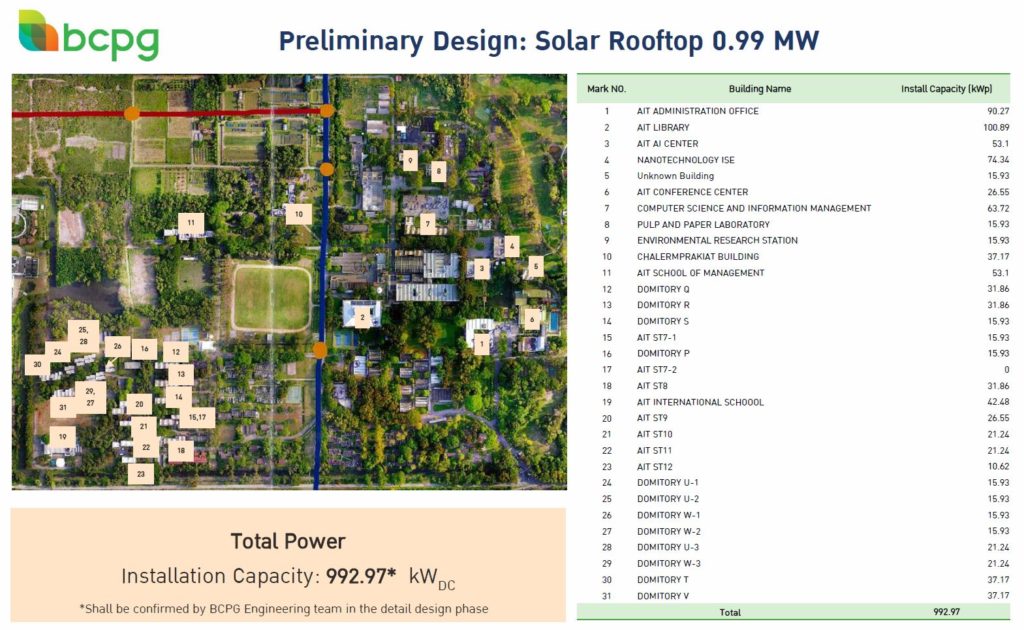
Task: Click the Total row showing 992.97
Action: [x=731, y=612]
